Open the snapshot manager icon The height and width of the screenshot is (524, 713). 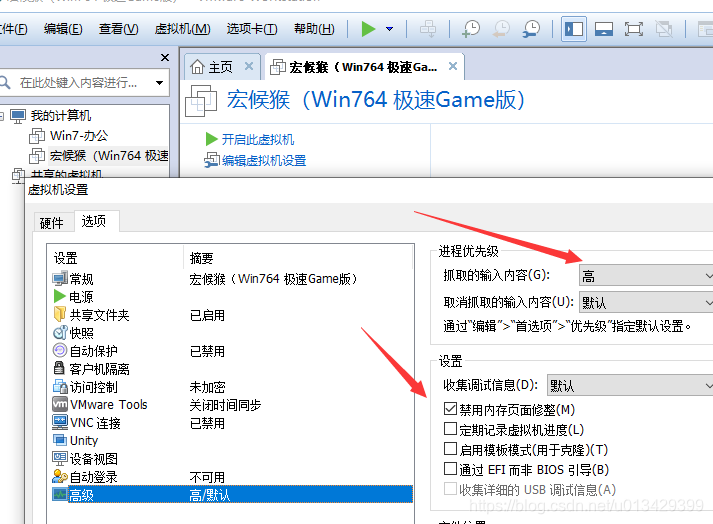[x=531, y=29]
